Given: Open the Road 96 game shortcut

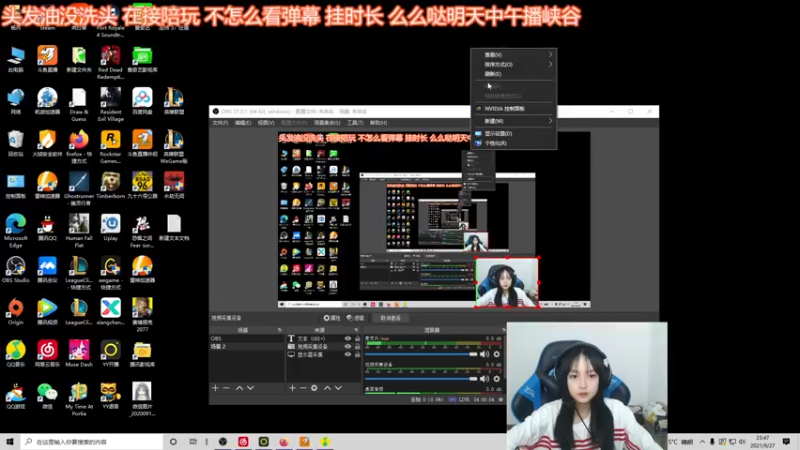Looking at the screenshot, I should [142, 185].
